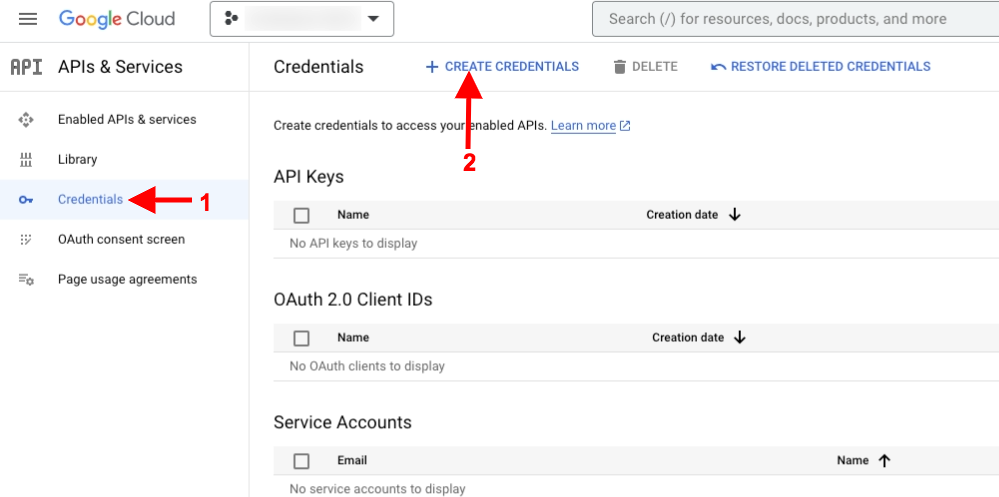Click the Google Cloud logo

pyautogui.click(x=117, y=19)
